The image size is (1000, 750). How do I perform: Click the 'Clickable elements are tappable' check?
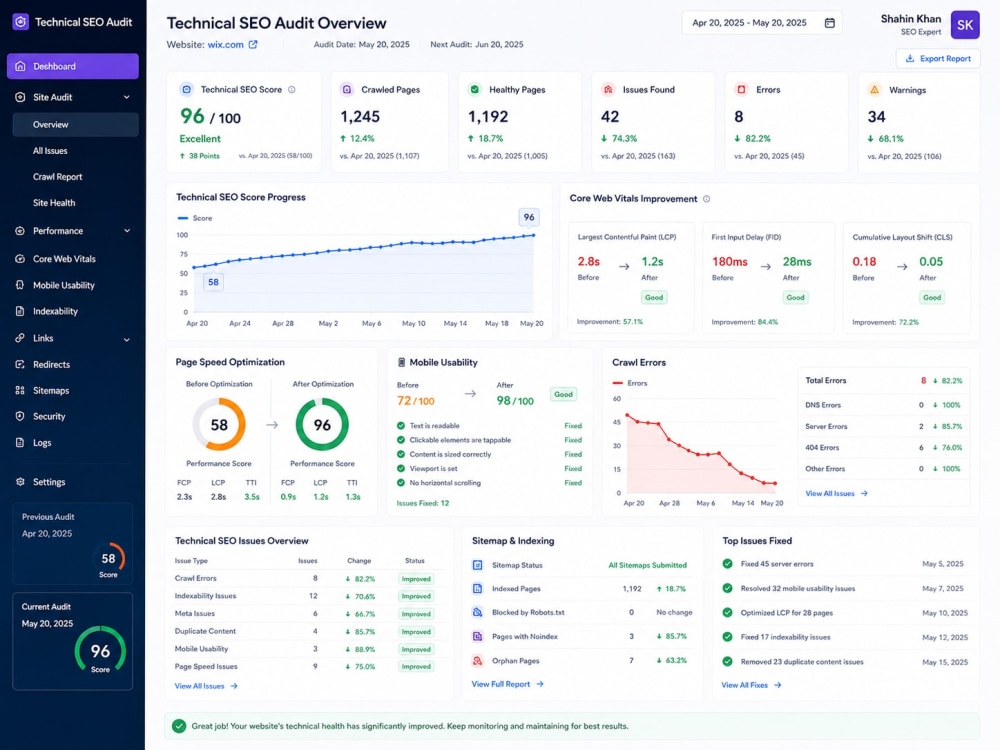pyautogui.click(x=401, y=440)
